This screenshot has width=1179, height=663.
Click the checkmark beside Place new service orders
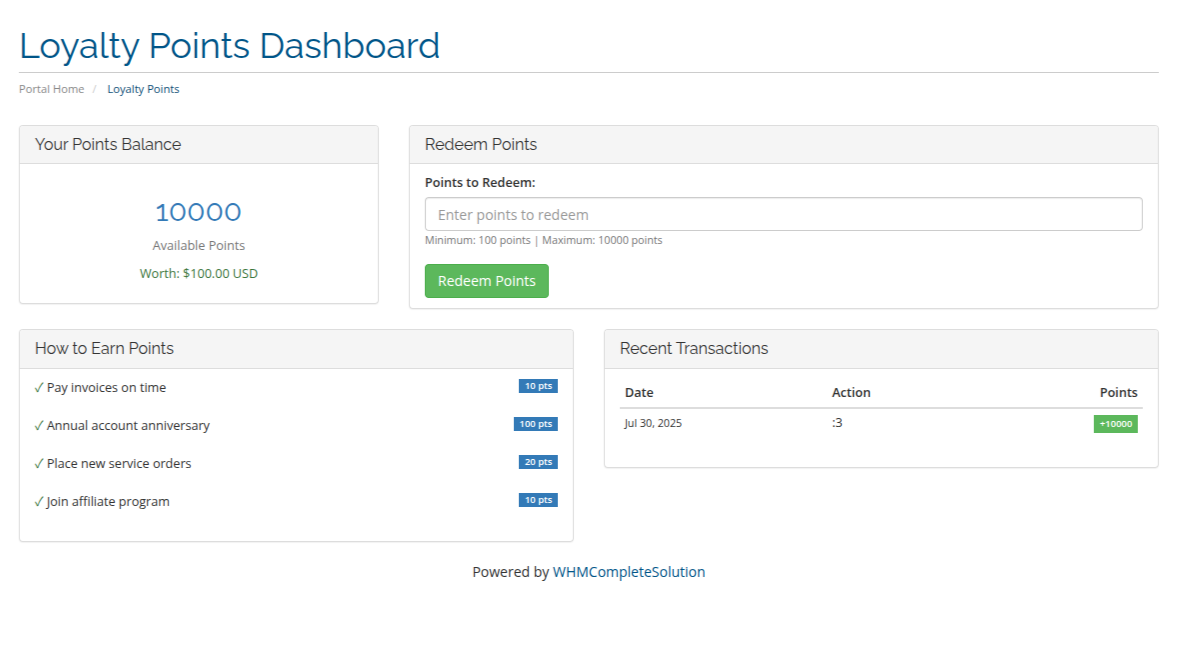39,464
